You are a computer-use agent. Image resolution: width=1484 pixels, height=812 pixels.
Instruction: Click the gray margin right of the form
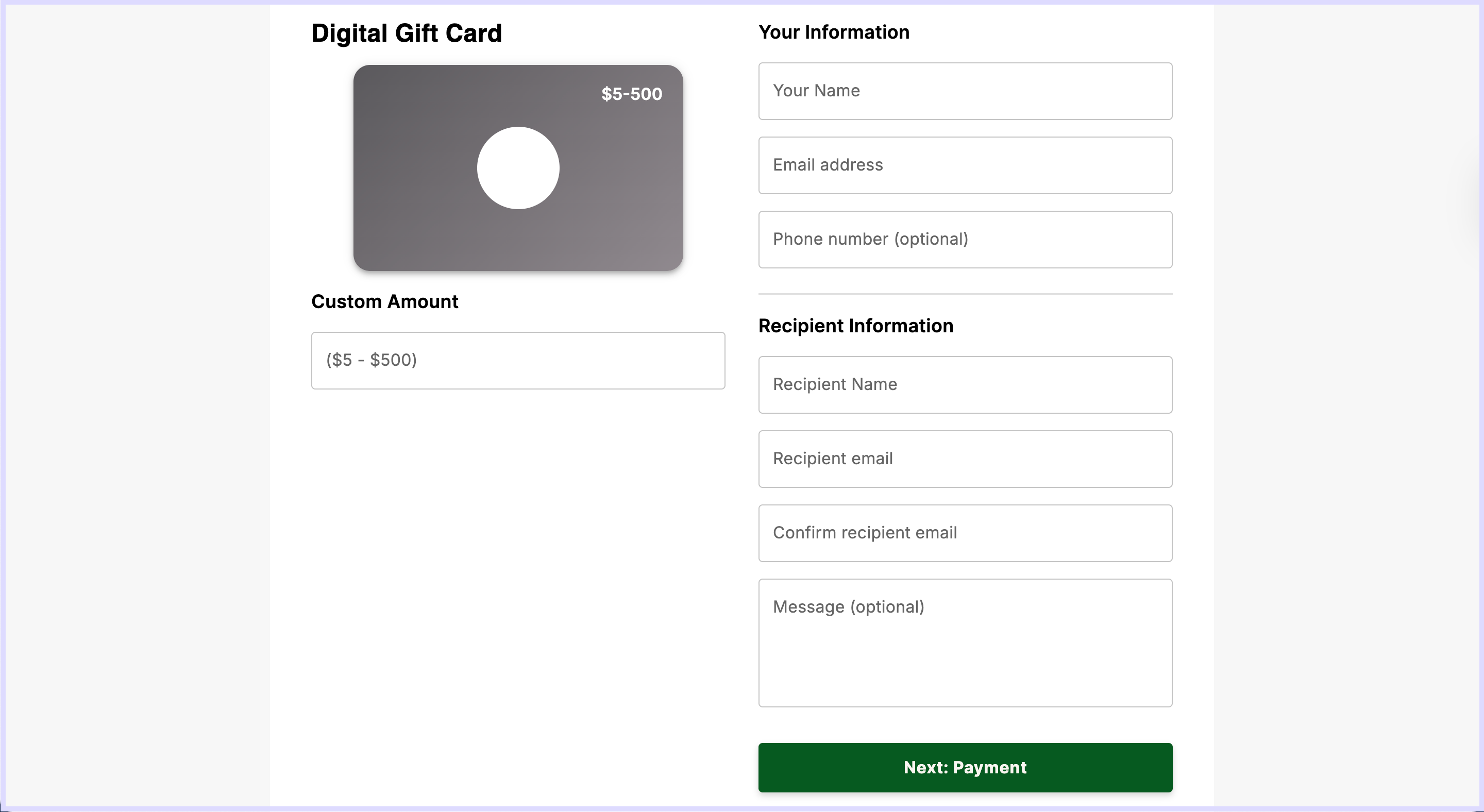pos(1348,403)
